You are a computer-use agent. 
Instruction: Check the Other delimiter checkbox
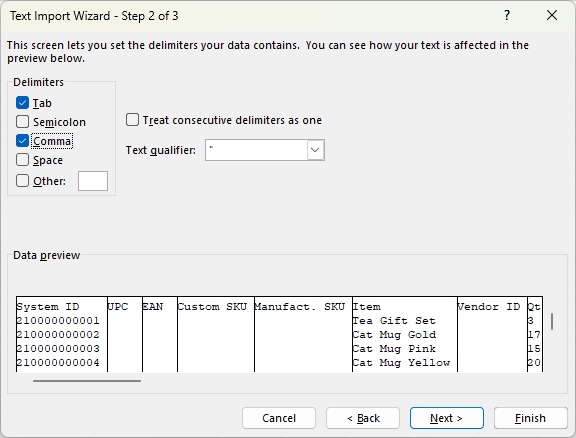point(22,181)
